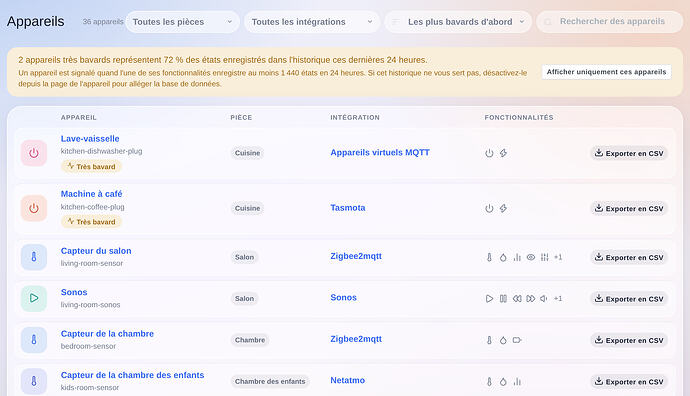Click thermometer feature icon in Capteur de la chambre row
The width and height of the screenshot is (690, 396).
(489, 340)
